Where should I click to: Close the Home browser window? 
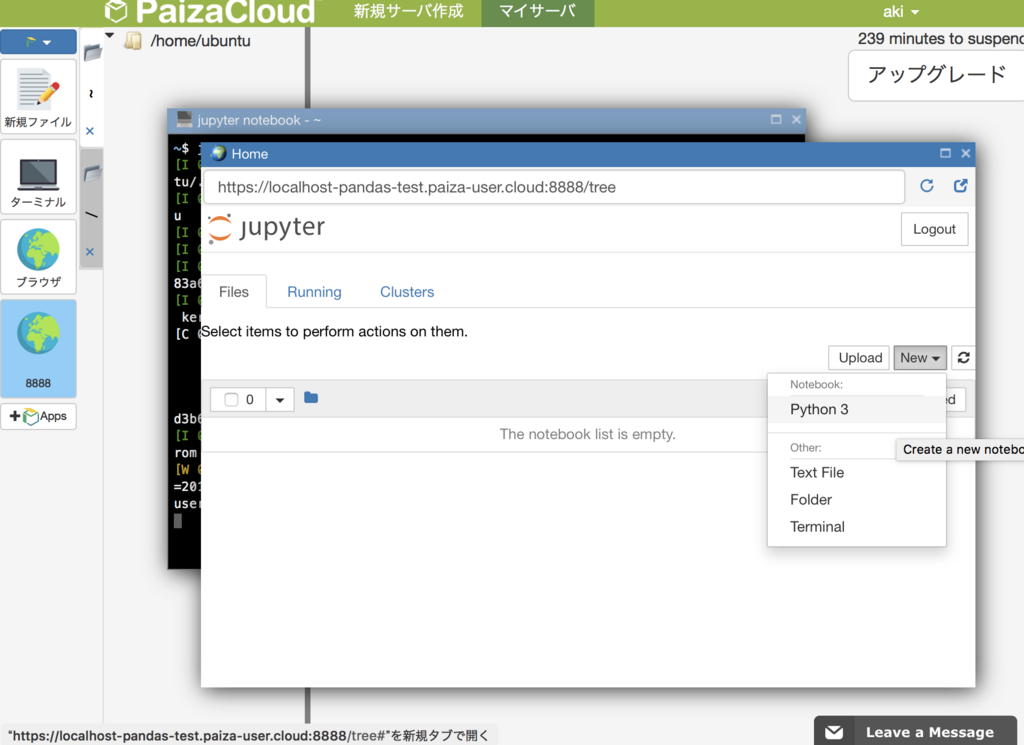pyautogui.click(x=966, y=153)
